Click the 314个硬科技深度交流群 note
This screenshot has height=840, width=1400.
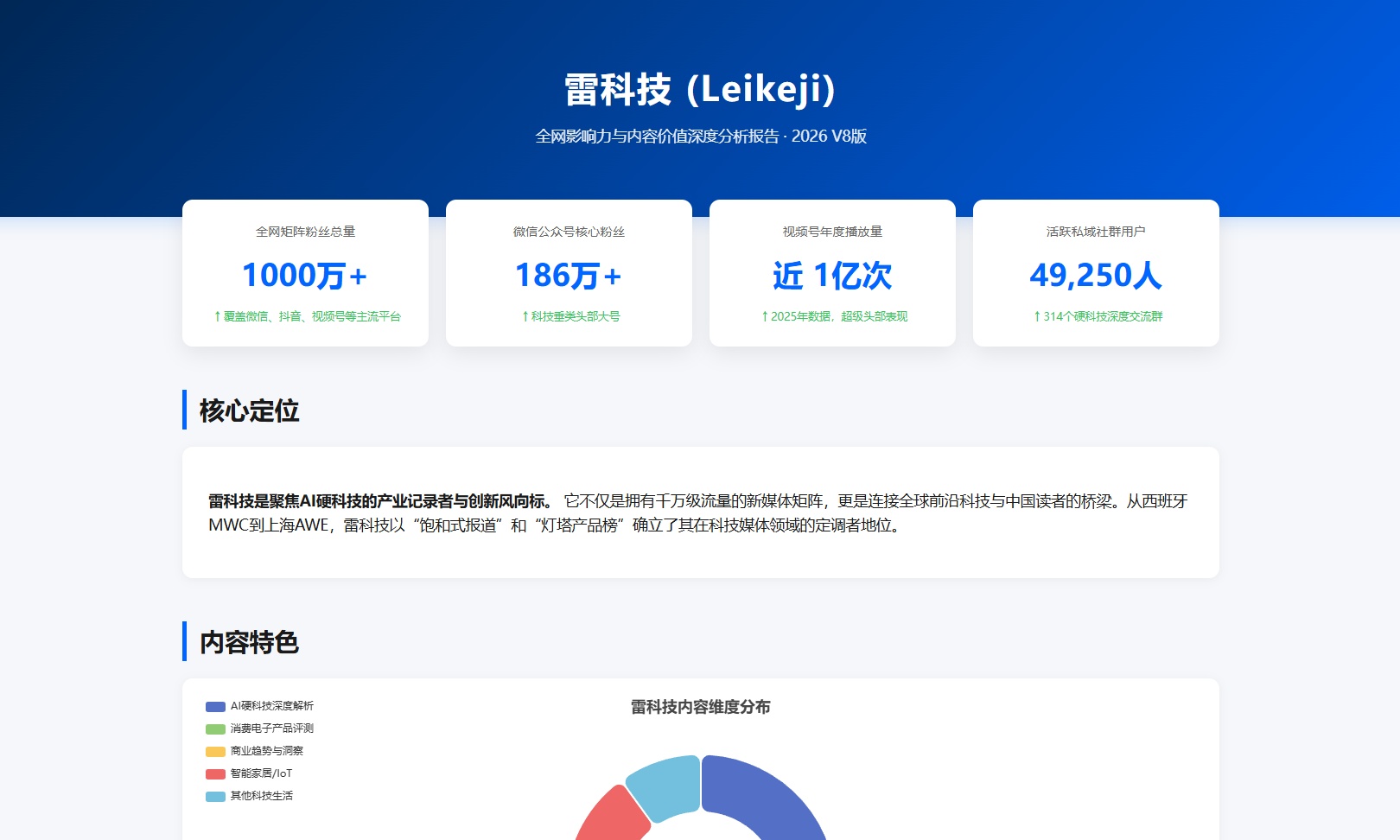(1098, 316)
